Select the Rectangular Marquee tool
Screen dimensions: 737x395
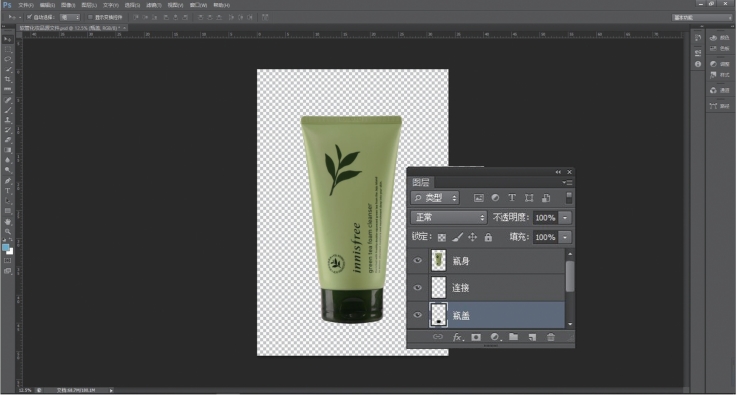pyautogui.click(x=8, y=49)
